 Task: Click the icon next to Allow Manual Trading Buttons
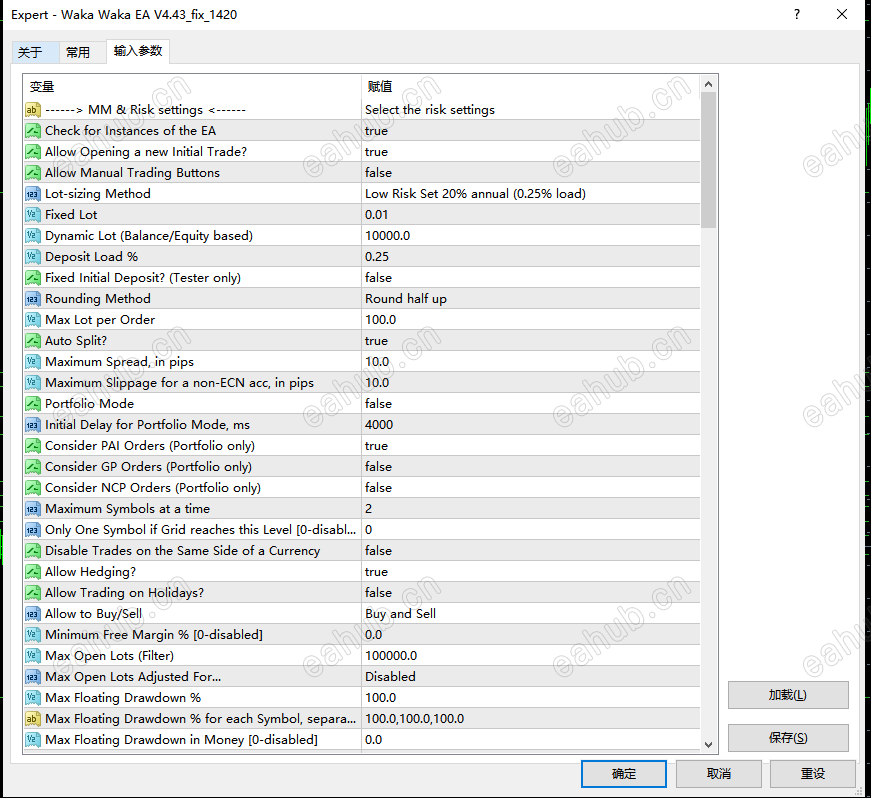tap(33, 173)
